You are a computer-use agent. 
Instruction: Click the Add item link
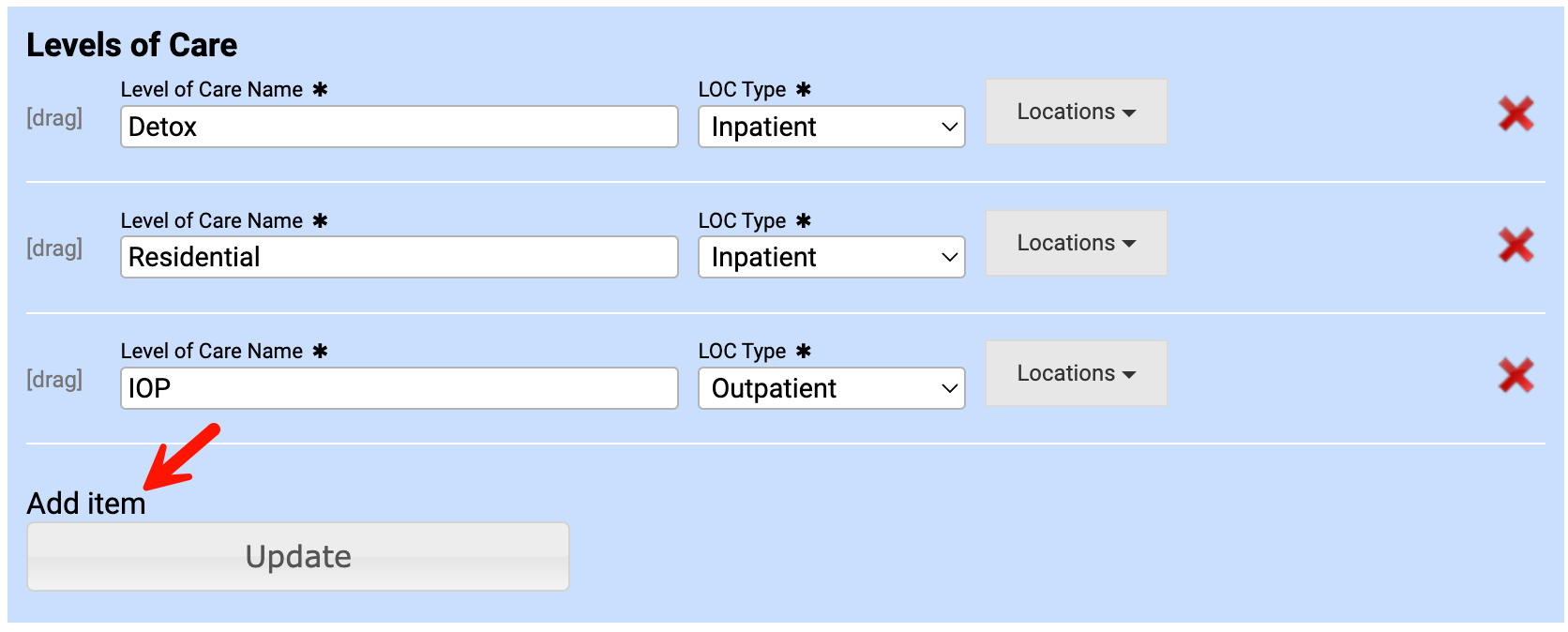84,504
